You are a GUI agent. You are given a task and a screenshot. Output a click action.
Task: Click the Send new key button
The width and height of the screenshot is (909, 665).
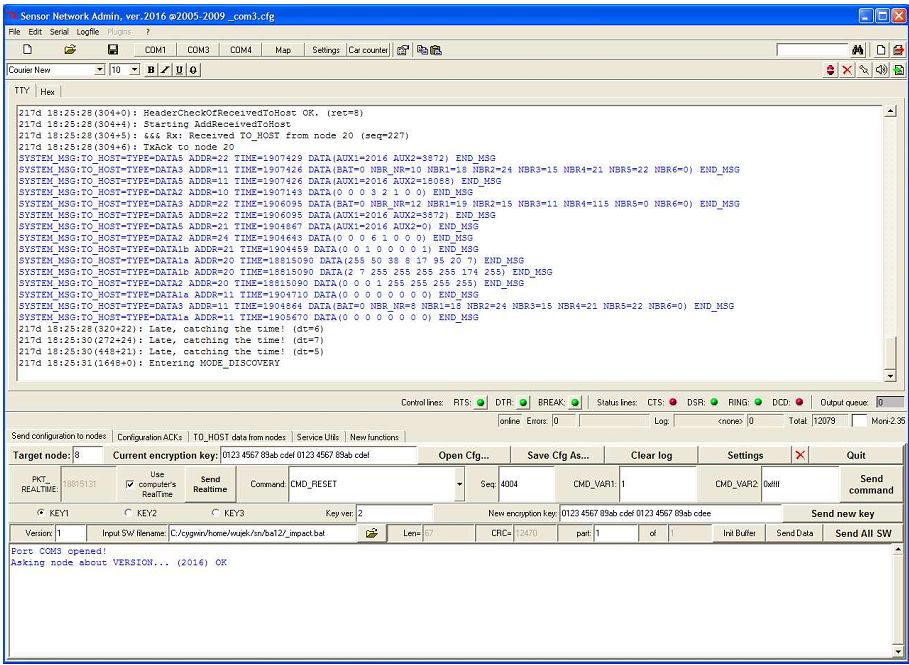click(842, 514)
